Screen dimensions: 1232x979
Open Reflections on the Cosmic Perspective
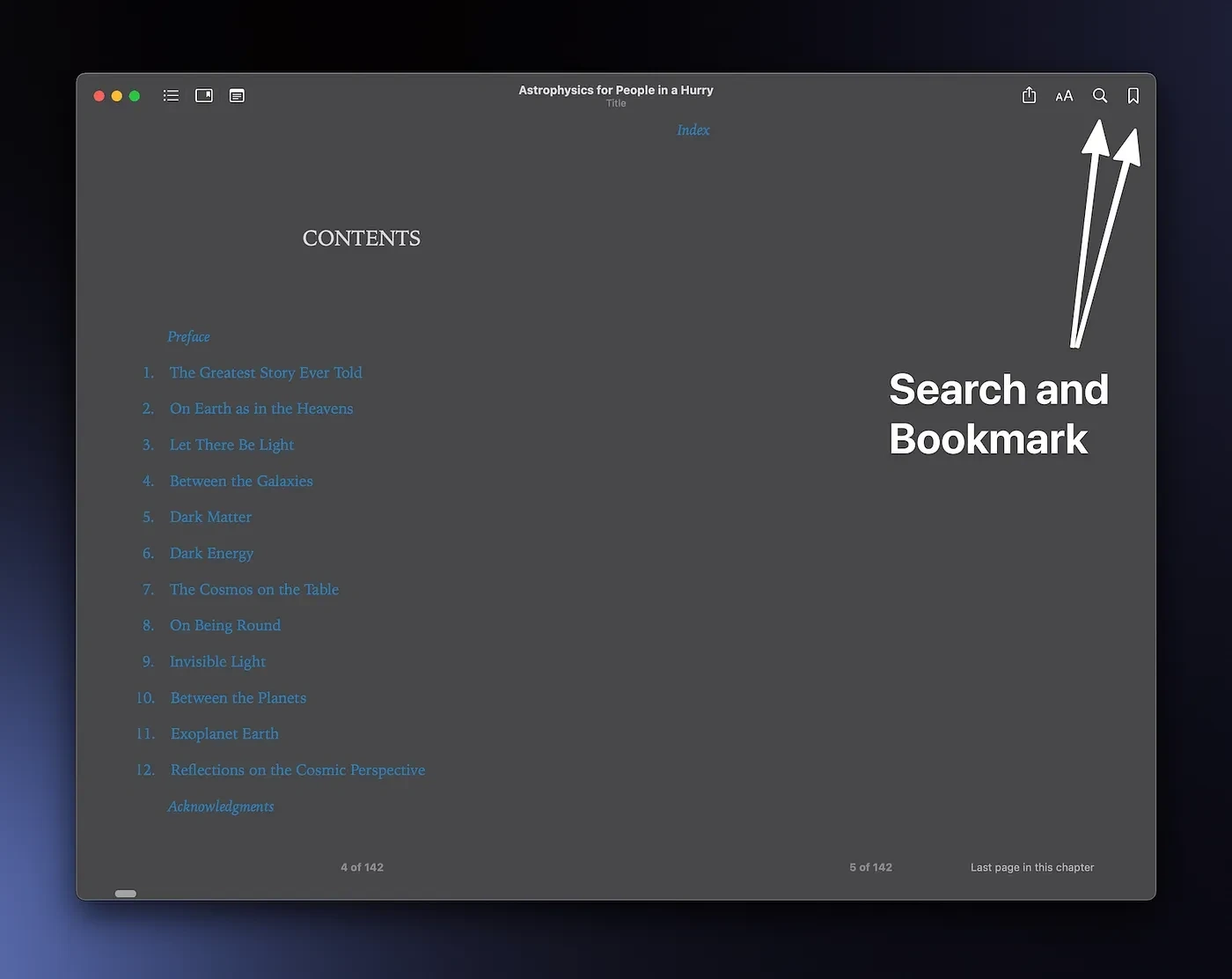point(297,769)
